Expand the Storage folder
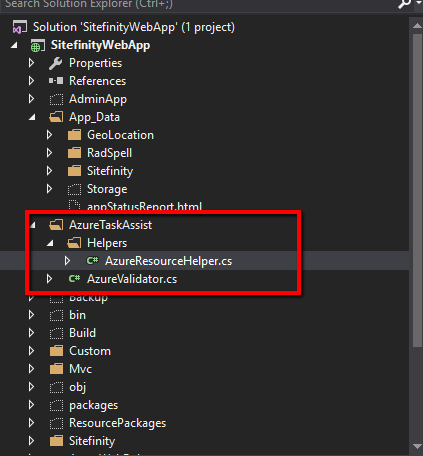 click(x=49, y=189)
